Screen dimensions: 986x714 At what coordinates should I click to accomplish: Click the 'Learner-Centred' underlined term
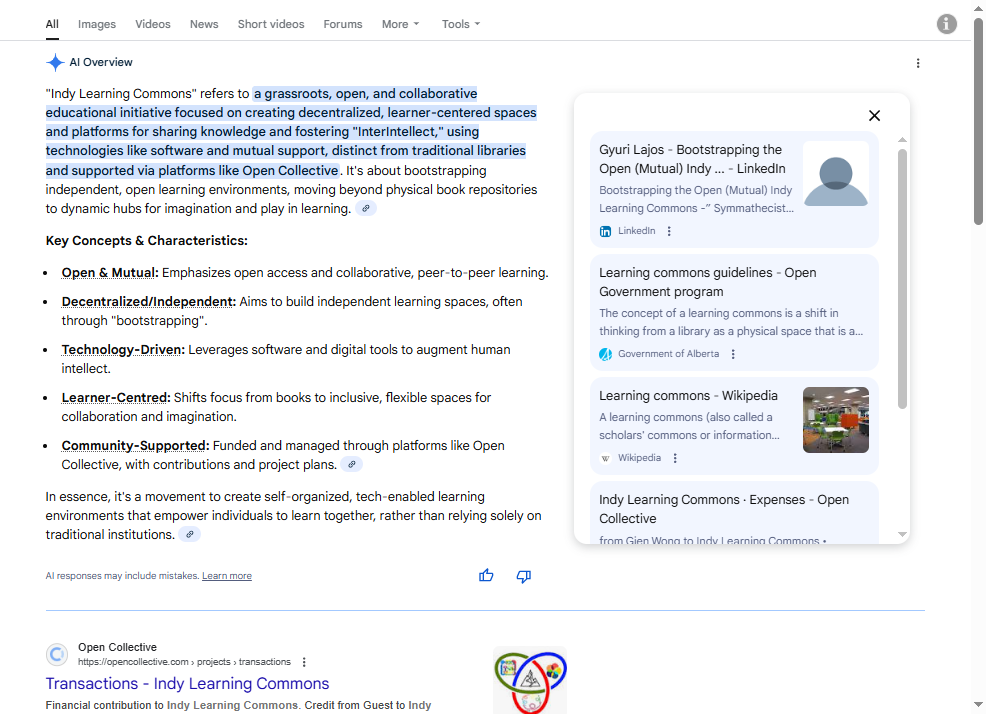116,398
